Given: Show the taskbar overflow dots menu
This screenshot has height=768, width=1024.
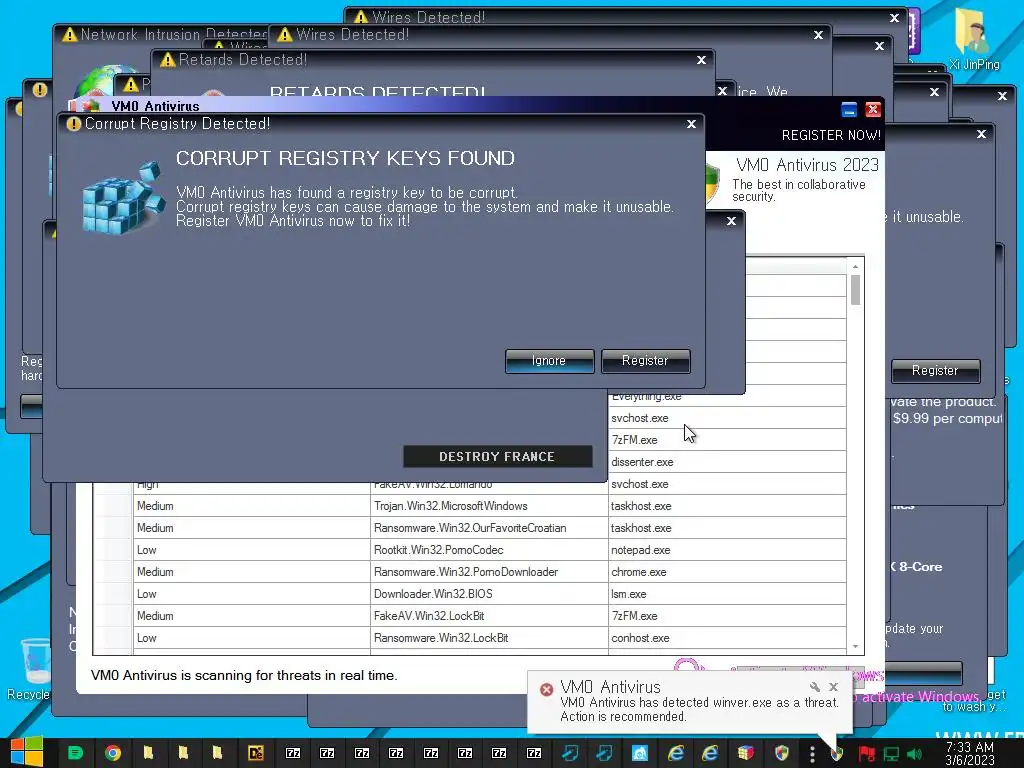Looking at the screenshot, I should pos(812,754).
